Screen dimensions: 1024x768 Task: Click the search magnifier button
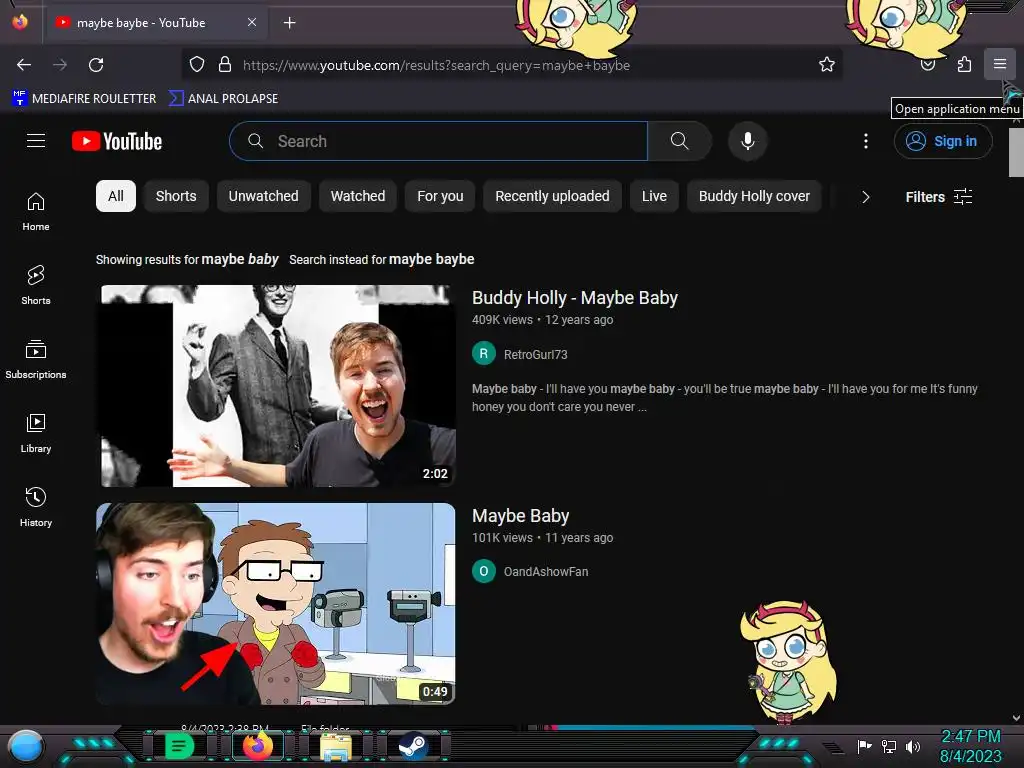679,141
